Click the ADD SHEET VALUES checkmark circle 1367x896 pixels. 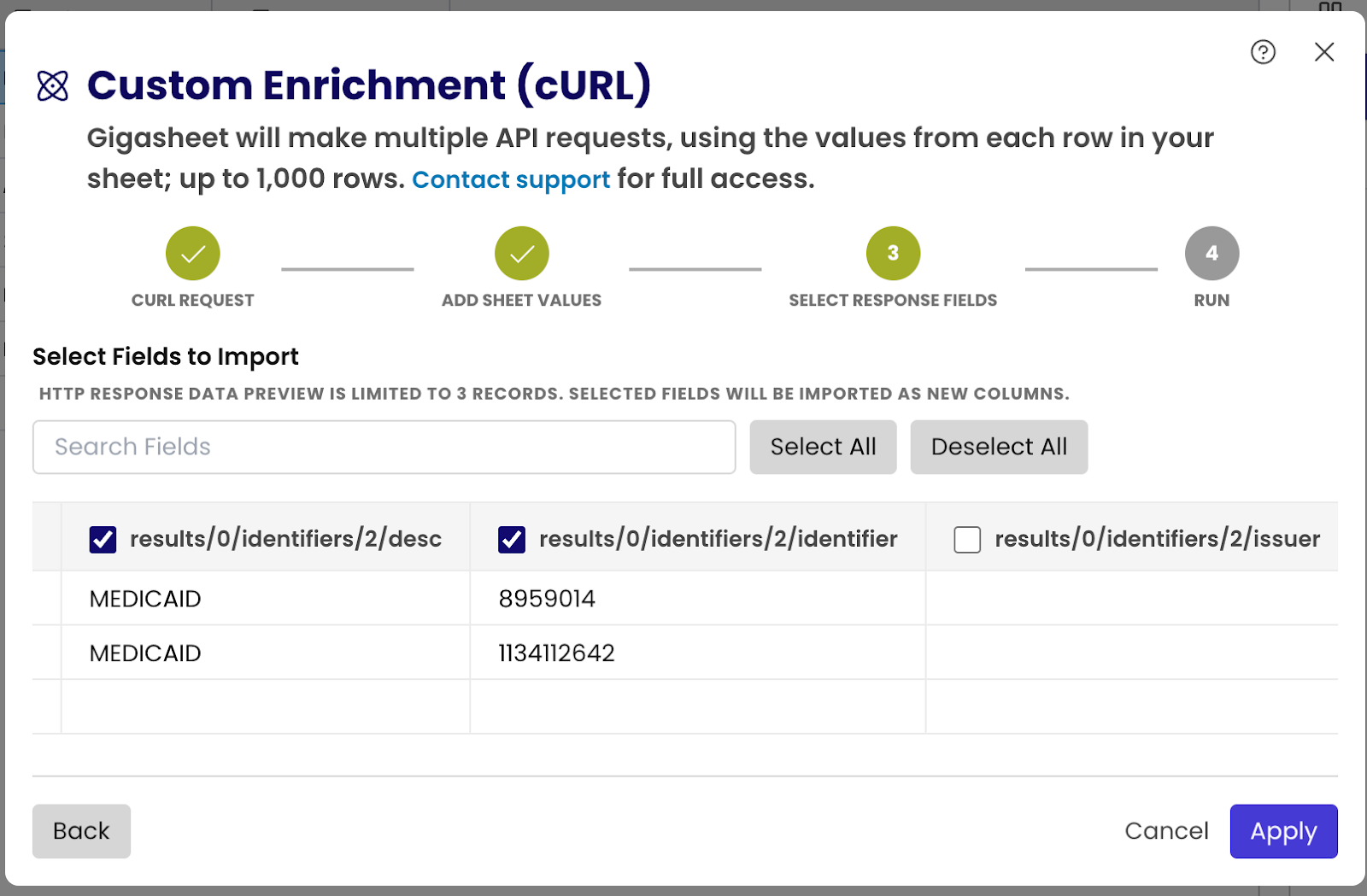tap(520, 253)
